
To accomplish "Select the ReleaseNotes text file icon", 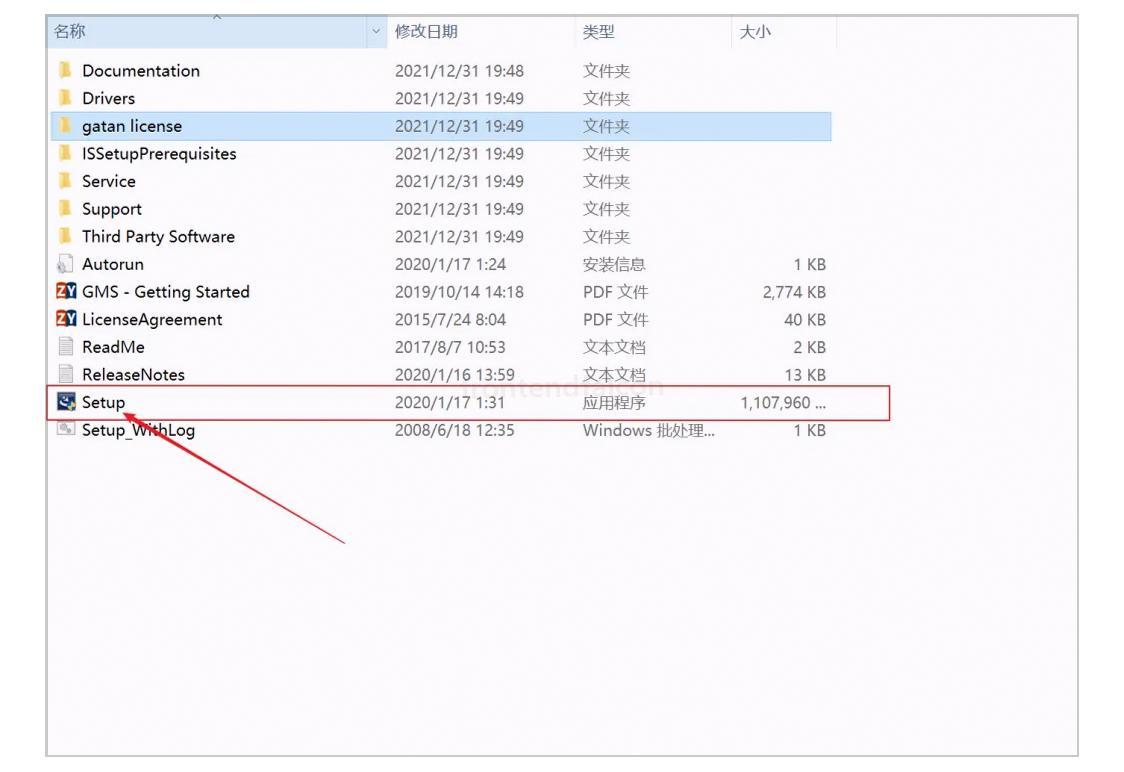I will tap(66, 373).
